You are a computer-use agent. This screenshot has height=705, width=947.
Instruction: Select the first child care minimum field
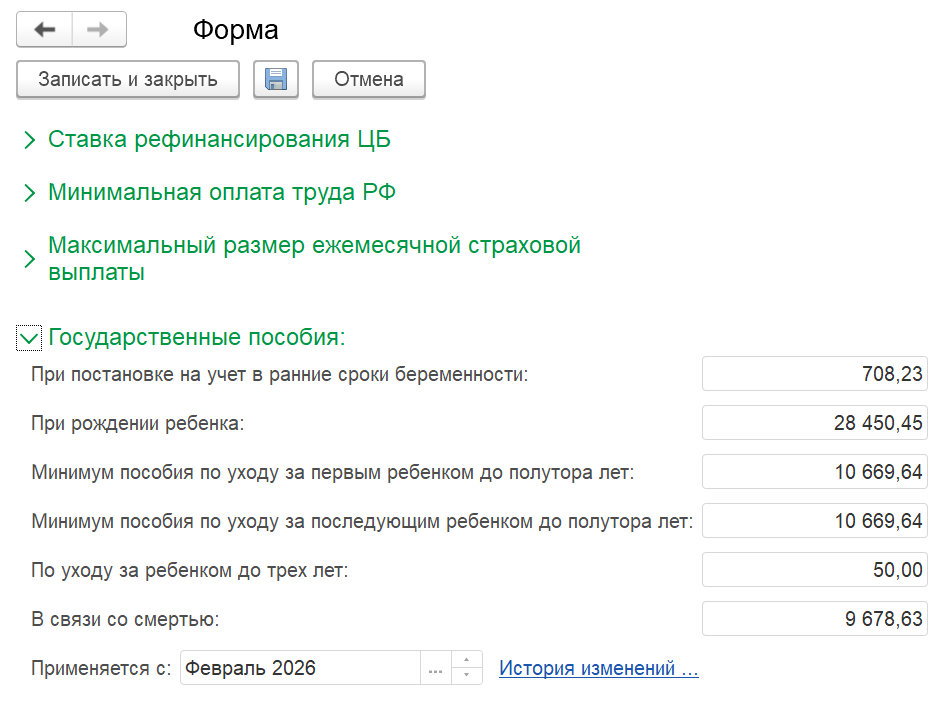814,472
